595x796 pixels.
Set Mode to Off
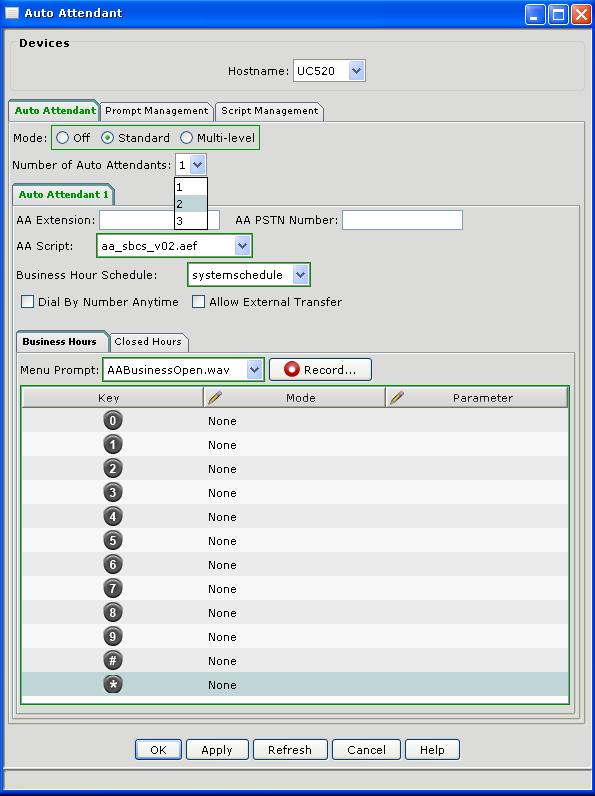click(62, 138)
